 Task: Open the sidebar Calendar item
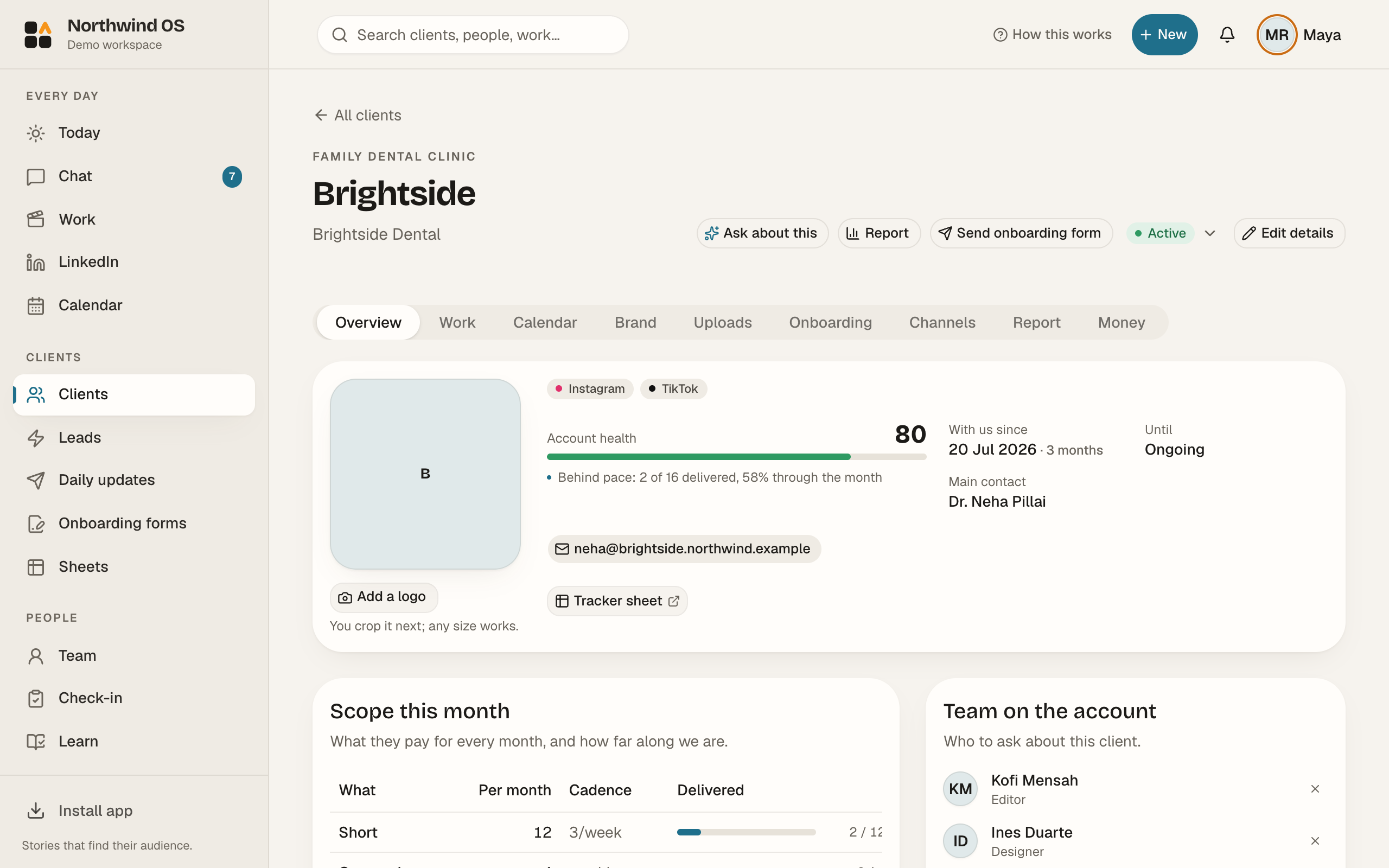(x=133, y=305)
